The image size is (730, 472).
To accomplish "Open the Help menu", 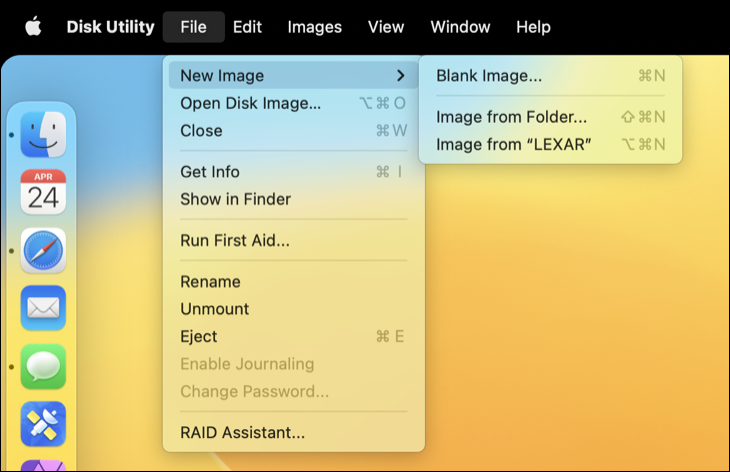I will [x=534, y=27].
